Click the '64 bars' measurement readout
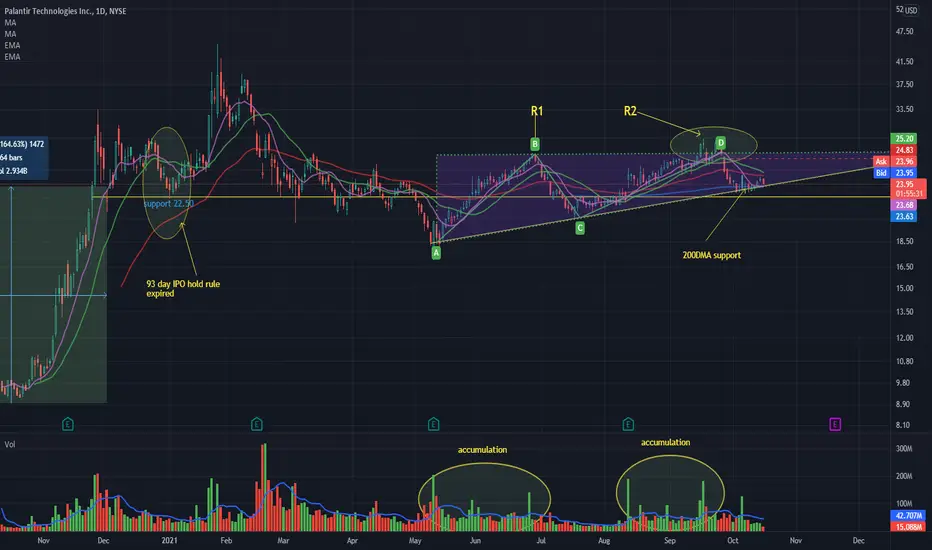932x550 pixels. pyautogui.click(x=11, y=158)
